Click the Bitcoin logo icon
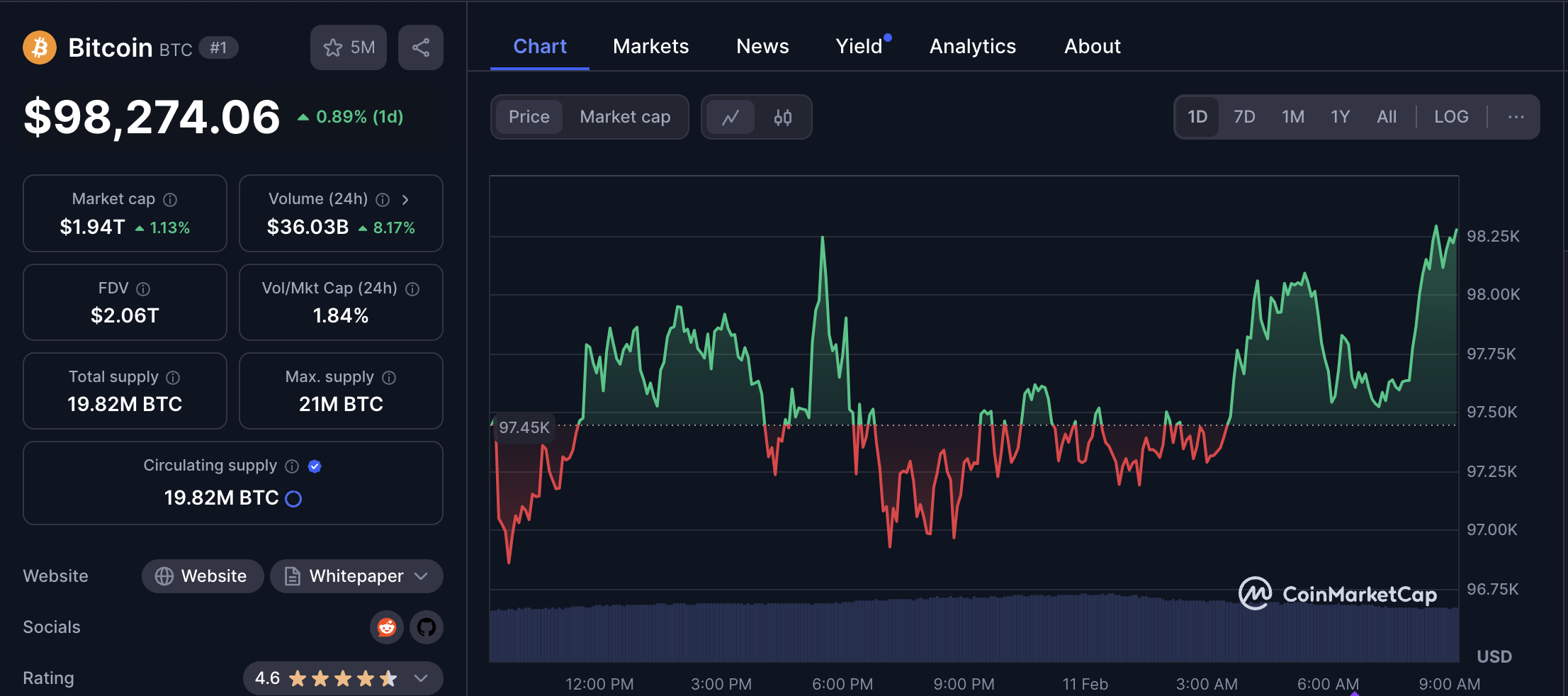The width and height of the screenshot is (1568, 696). (40, 47)
